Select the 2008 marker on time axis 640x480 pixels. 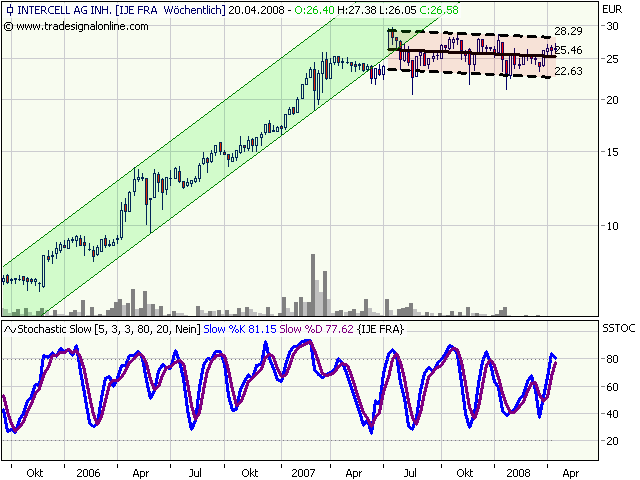[x=518, y=471]
